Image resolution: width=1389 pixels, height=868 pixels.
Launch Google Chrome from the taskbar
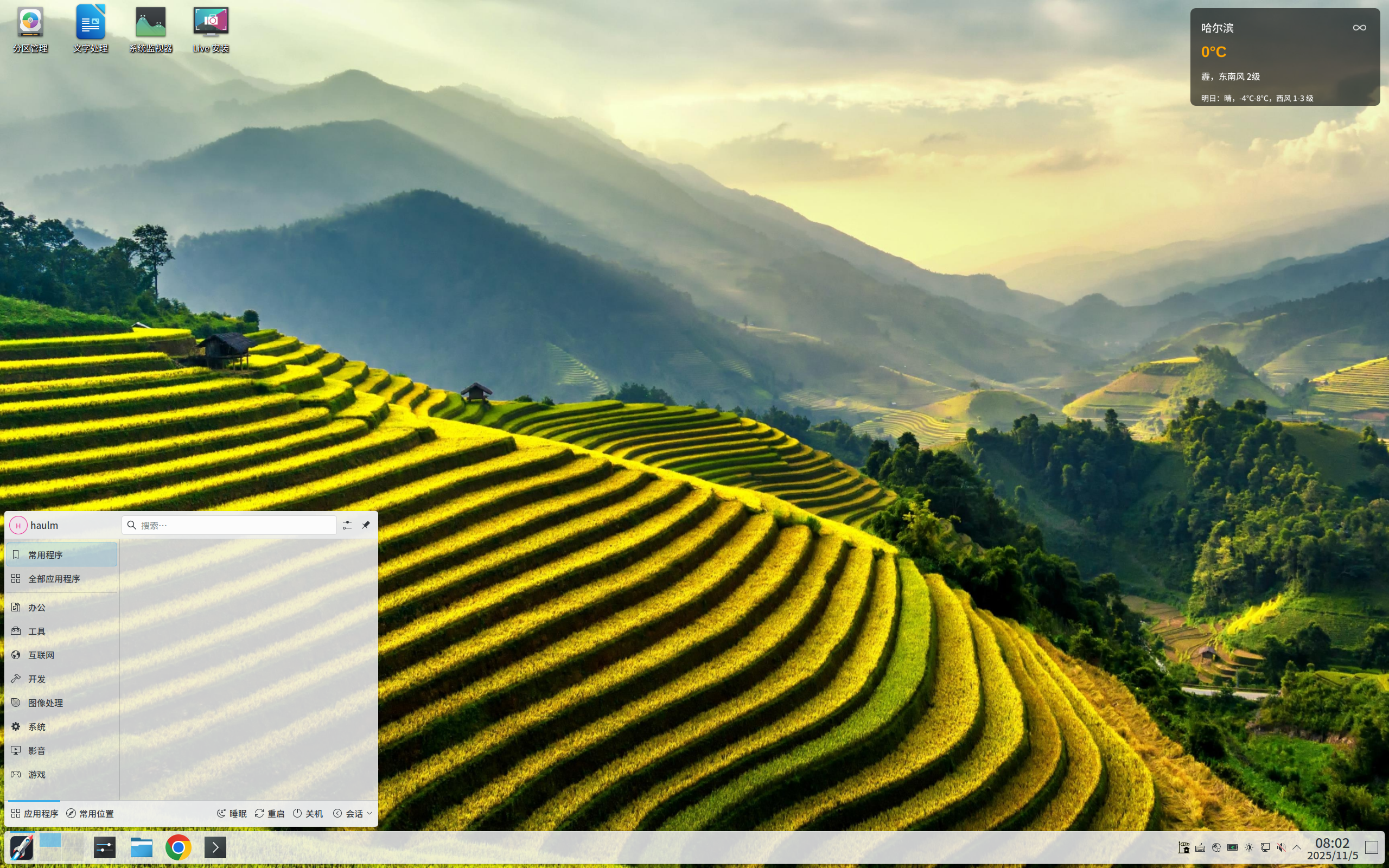tap(179, 847)
